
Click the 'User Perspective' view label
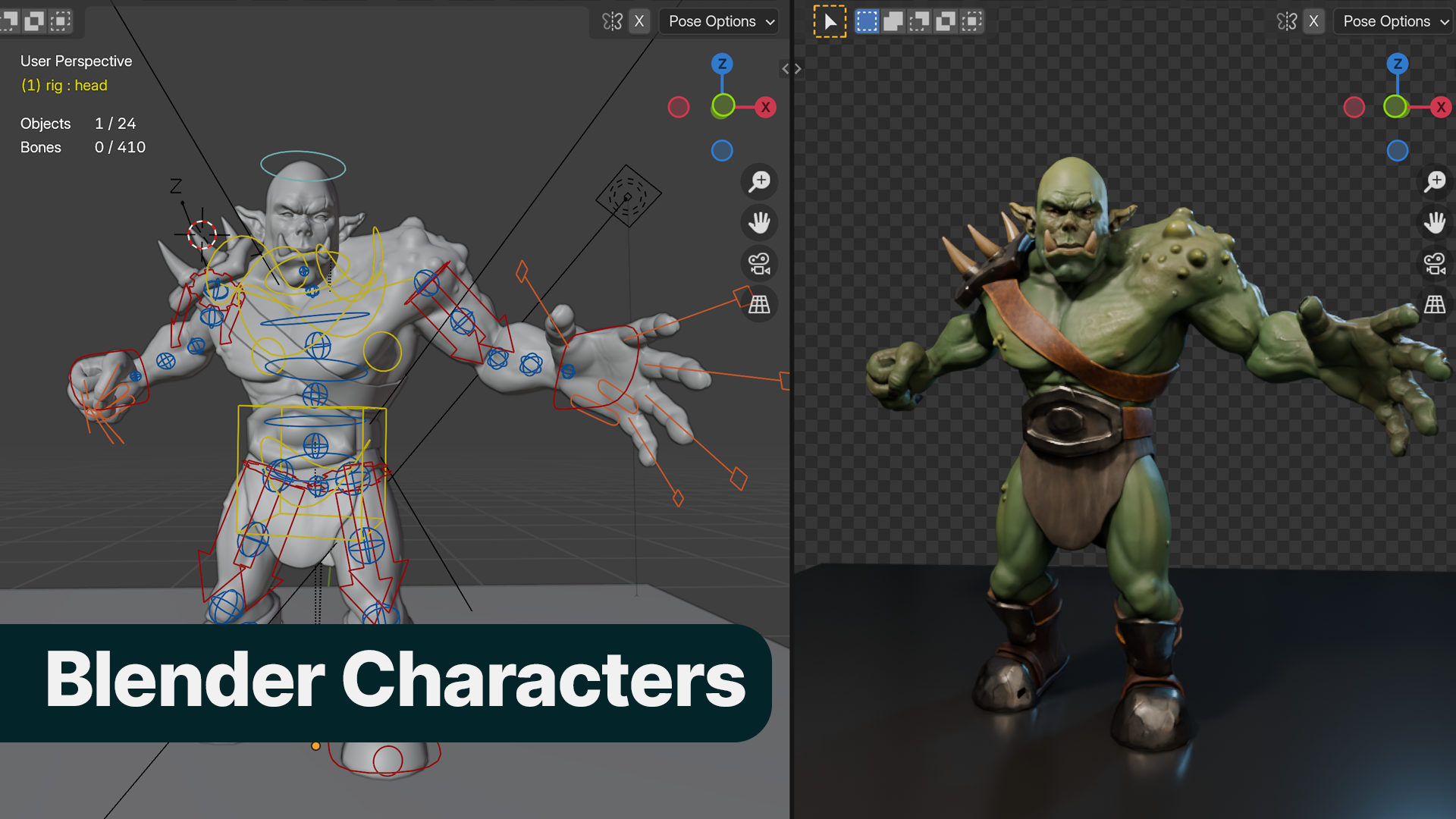click(76, 61)
